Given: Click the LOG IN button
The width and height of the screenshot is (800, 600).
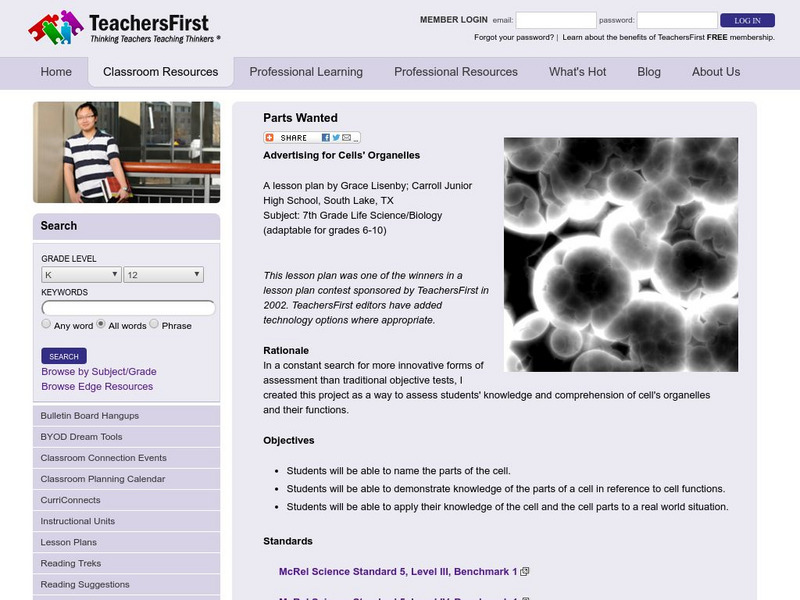Looking at the screenshot, I should click(747, 20).
